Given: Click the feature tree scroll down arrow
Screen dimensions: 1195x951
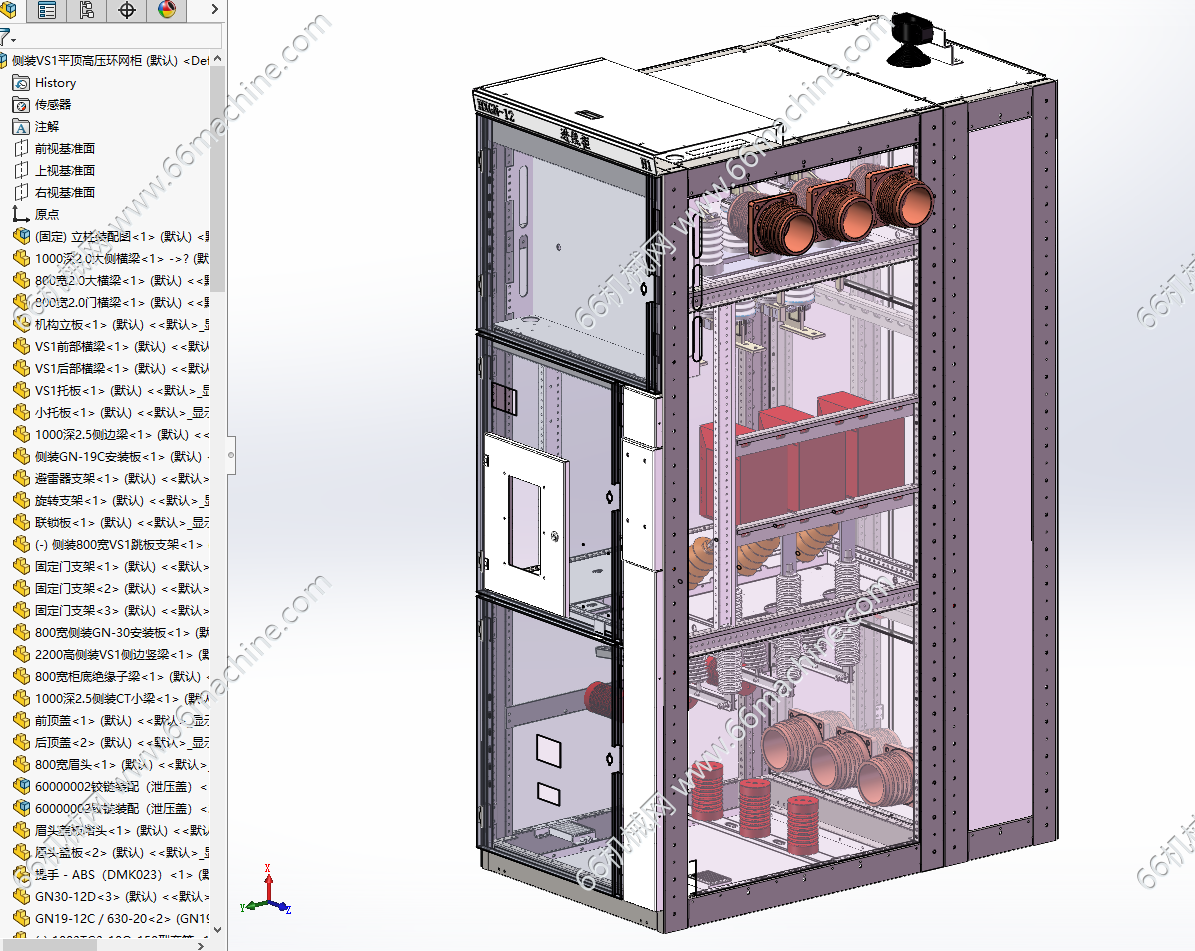Looking at the screenshot, I should pyautogui.click(x=218, y=930).
